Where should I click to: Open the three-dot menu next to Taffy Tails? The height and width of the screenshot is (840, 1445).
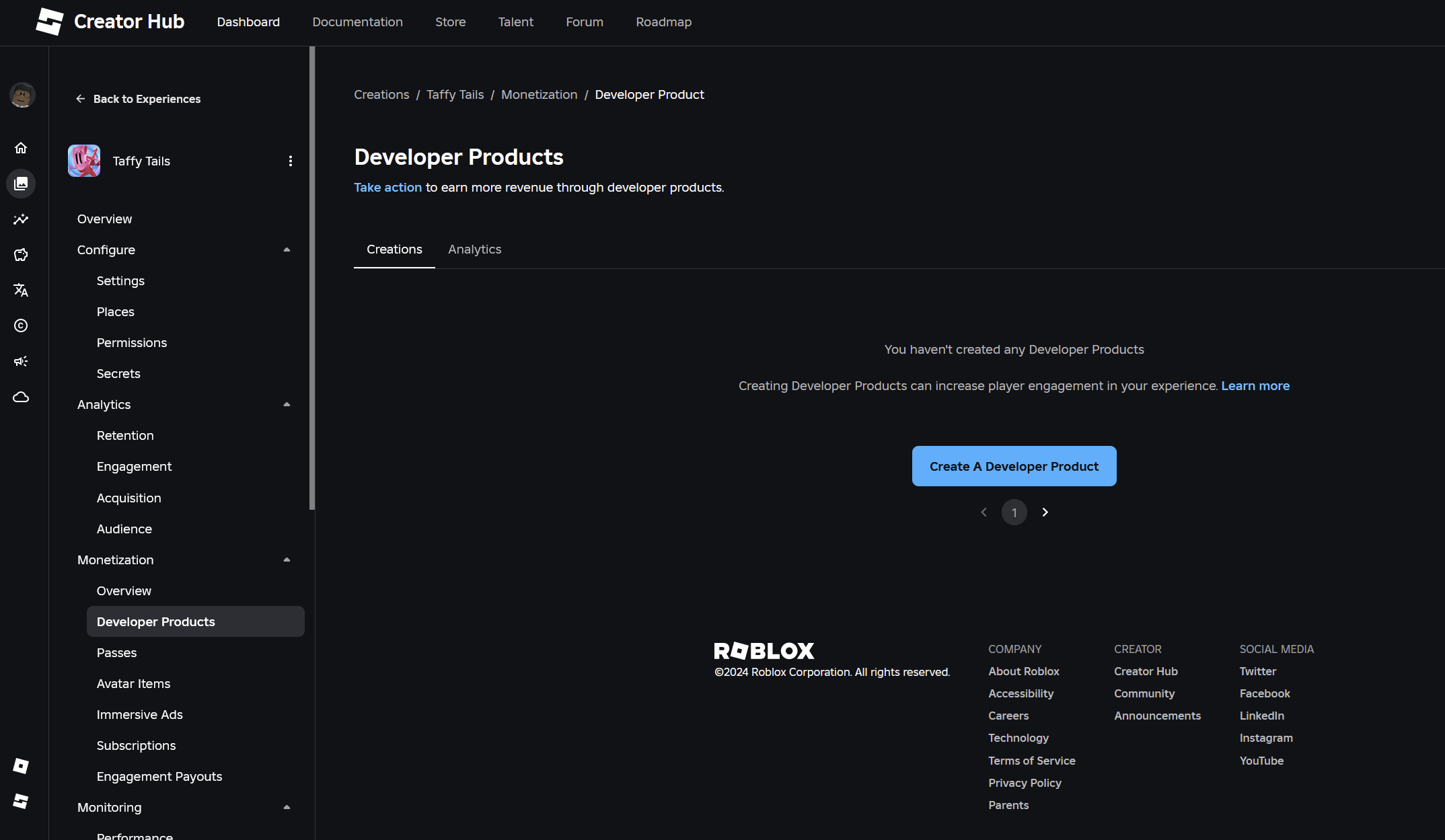coord(291,161)
